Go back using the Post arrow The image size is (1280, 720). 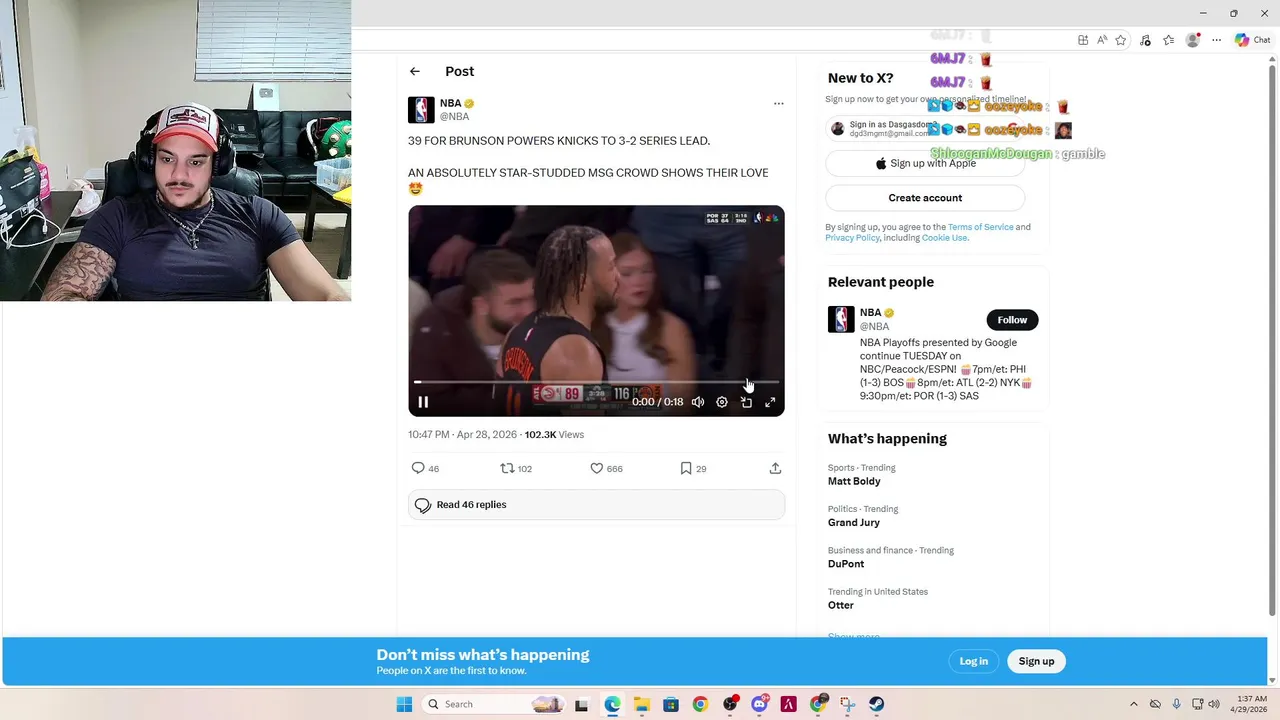(415, 71)
